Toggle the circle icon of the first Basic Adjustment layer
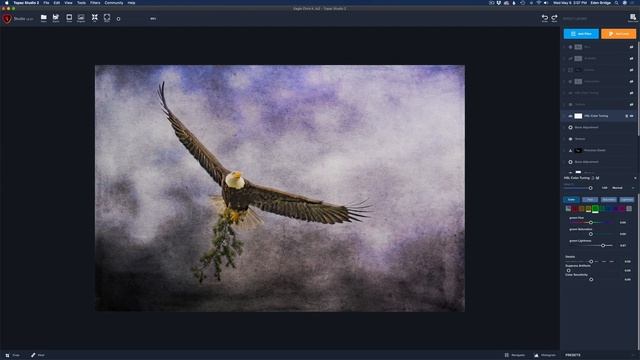Viewport: 640px width, 360px height. [x=570, y=127]
